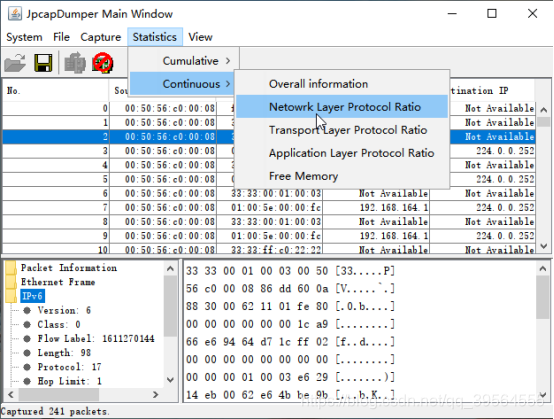554x419 pixels.
Task: Click 33:33:00:01:00:03 in row 6
Action: pyautogui.click(x=276, y=193)
